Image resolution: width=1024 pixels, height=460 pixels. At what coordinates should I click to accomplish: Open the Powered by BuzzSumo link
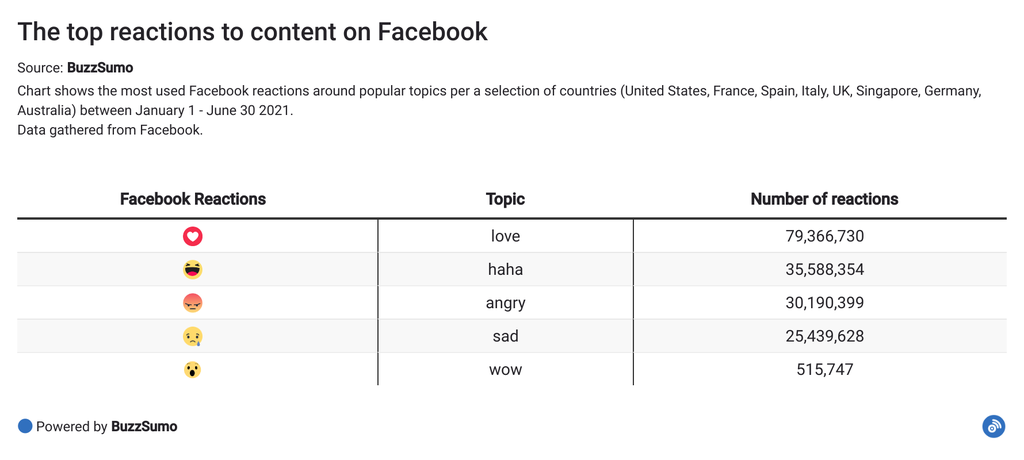(144, 426)
